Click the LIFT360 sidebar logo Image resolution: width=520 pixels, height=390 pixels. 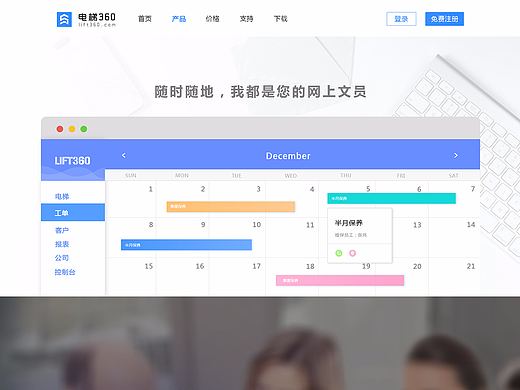[72, 161]
